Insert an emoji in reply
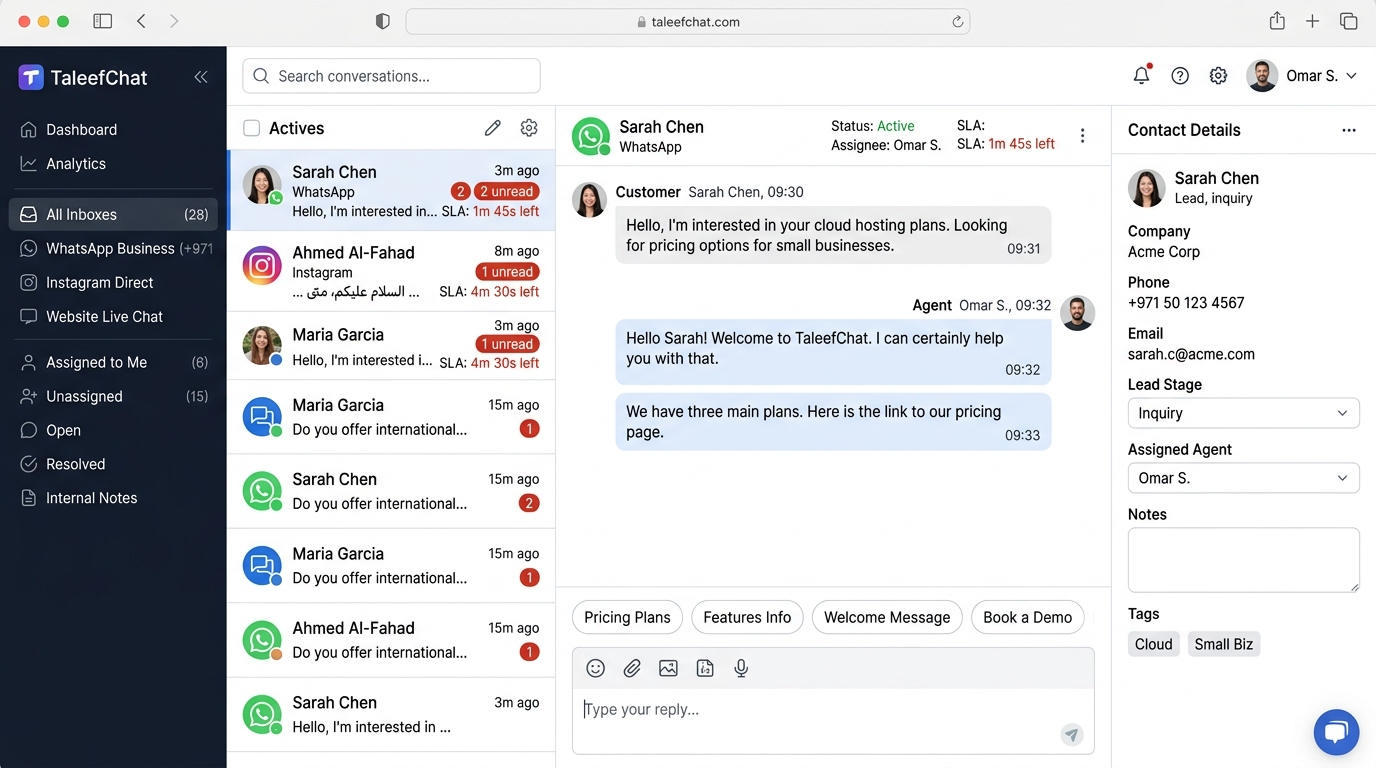Image resolution: width=1376 pixels, height=768 pixels. point(595,668)
